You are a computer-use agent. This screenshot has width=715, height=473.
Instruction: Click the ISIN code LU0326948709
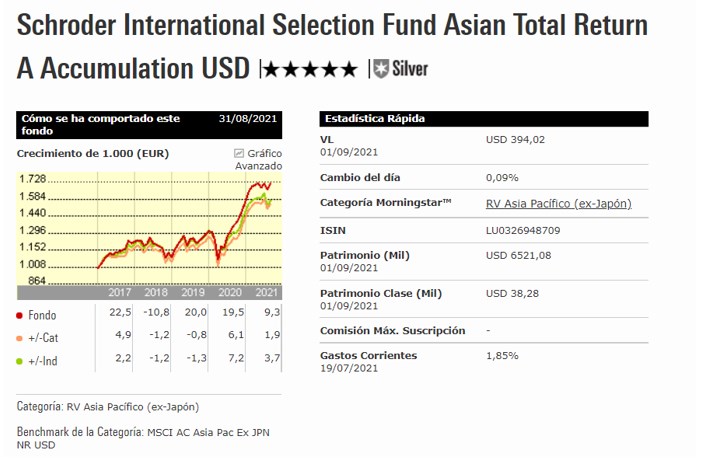[x=524, y=230]
